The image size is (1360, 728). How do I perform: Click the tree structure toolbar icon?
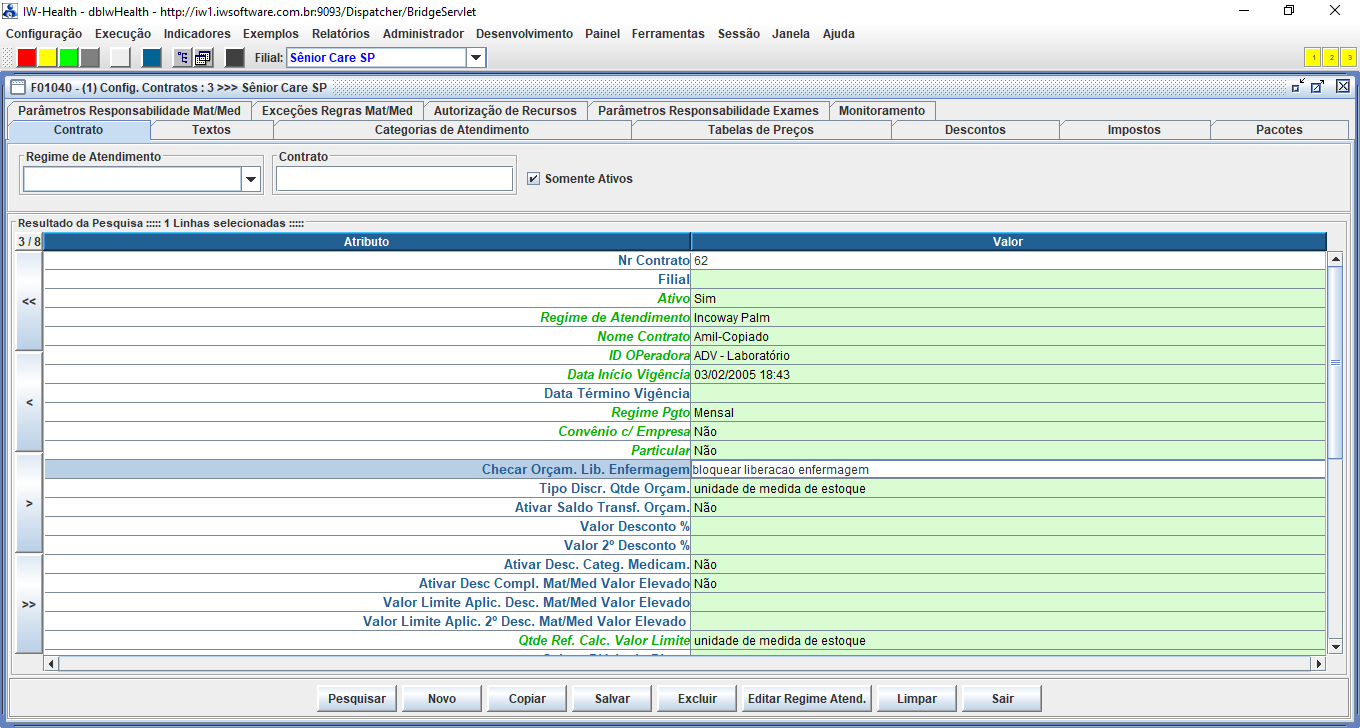click(182, 58)
